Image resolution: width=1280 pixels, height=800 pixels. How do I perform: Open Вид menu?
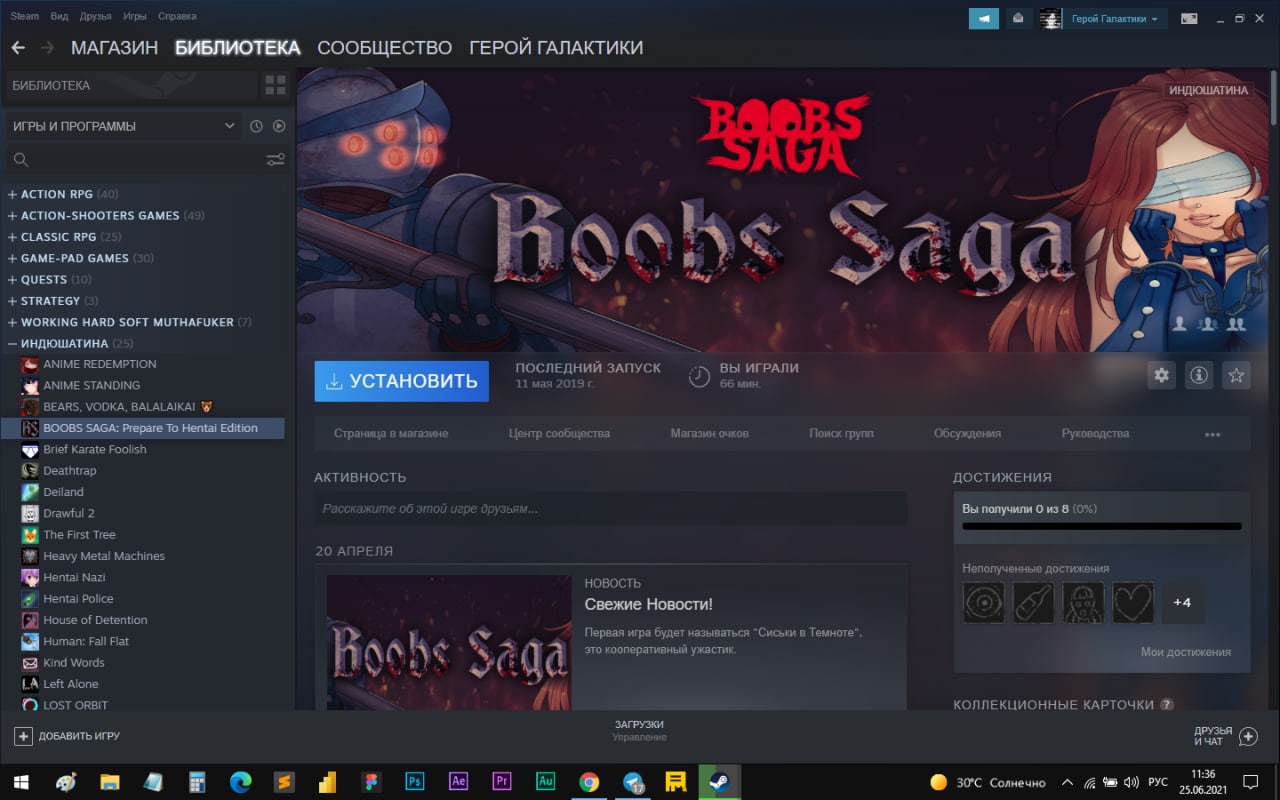[59, 16]
